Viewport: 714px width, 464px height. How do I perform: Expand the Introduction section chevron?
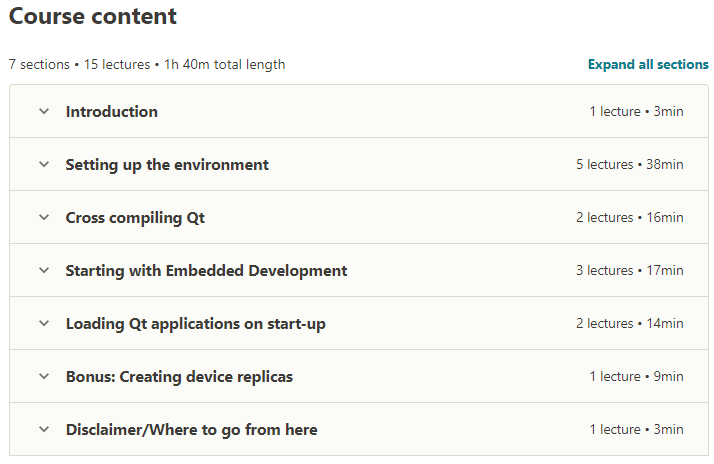point(44,112)
